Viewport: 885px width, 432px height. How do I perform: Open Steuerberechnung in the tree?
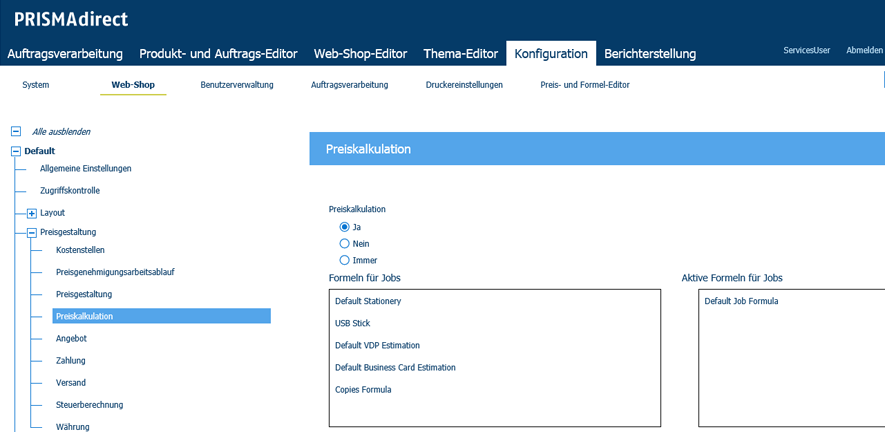89,405
